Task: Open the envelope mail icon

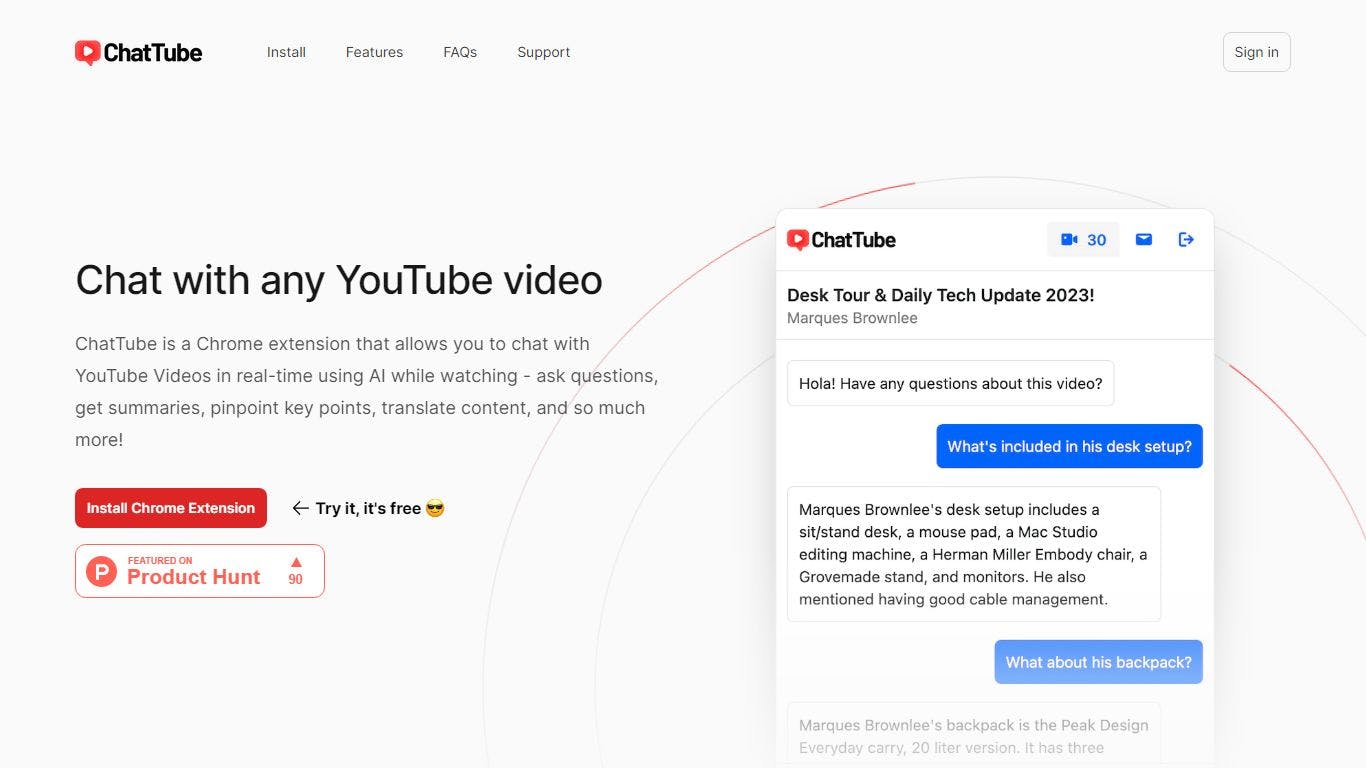Action: click(1143, 240)
